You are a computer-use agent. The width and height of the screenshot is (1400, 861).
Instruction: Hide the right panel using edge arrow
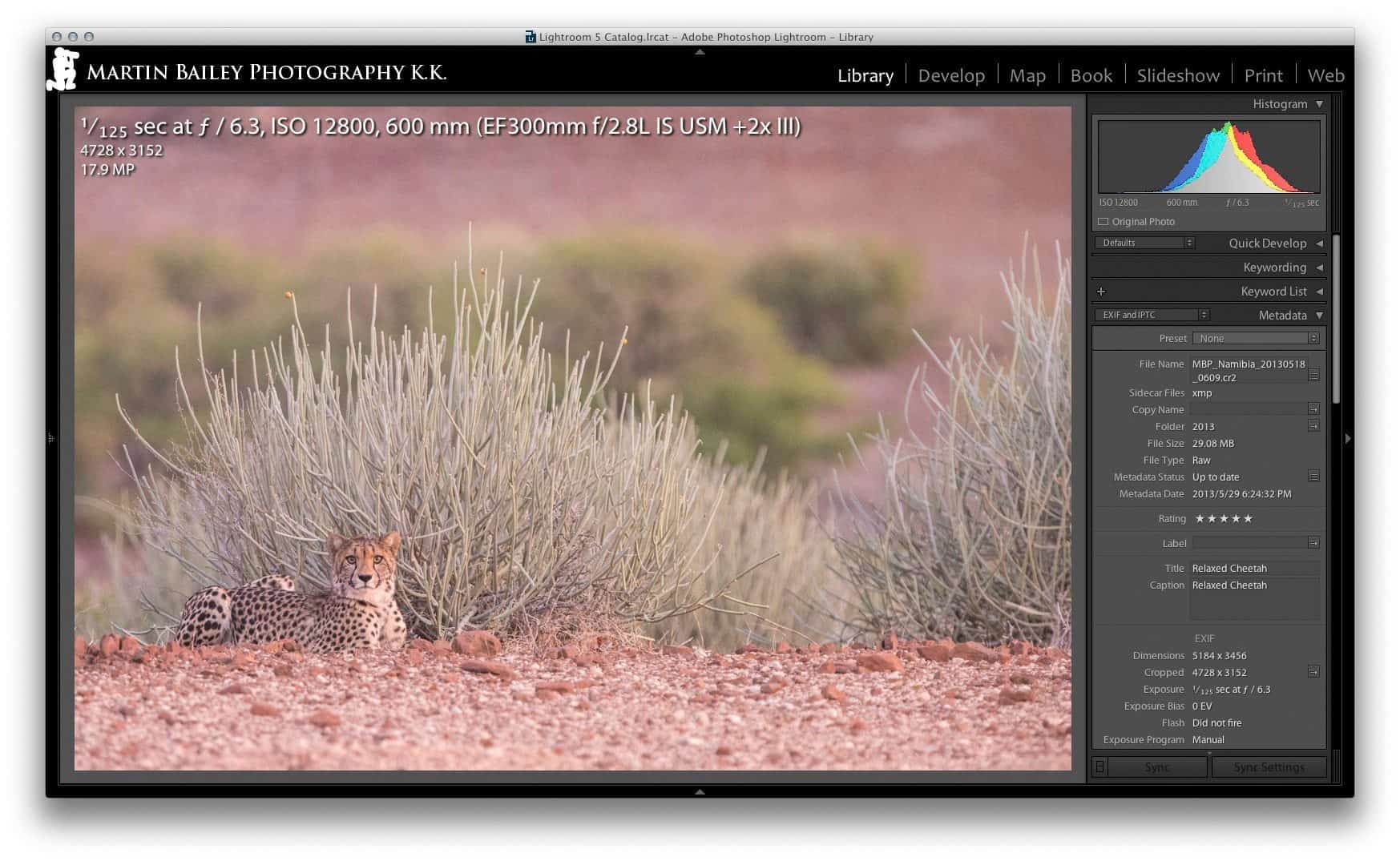click(1348, 439)
